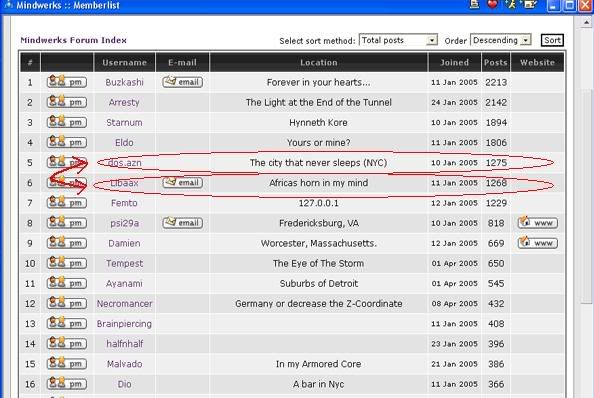Open the profile of user Starnum

[x=124, y=122]
